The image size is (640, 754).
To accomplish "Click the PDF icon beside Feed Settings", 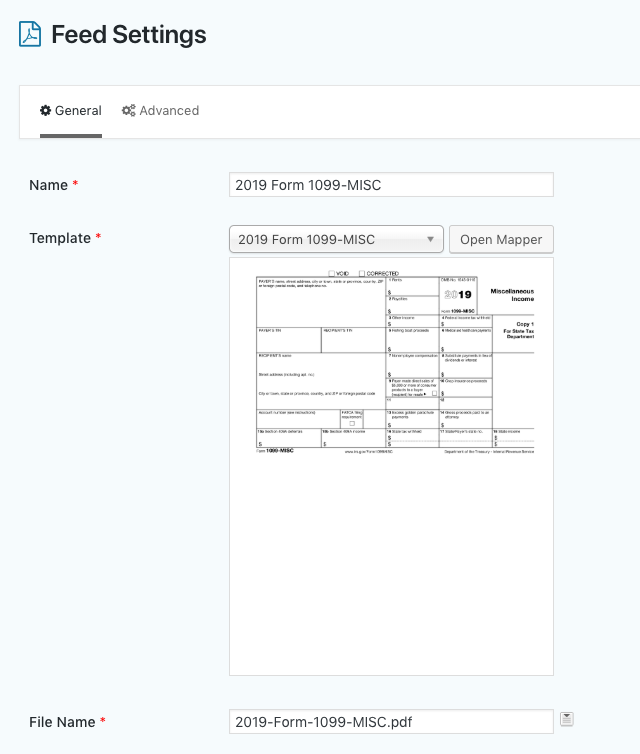I will click(x=30, y=34).
